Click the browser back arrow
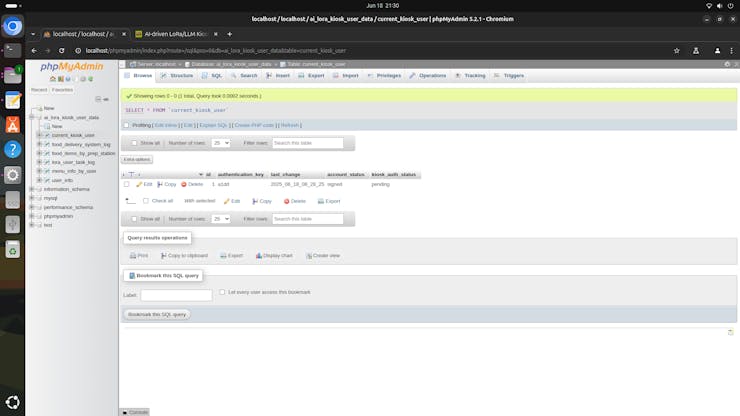The height and width of the screenshot is (416, 740). click(x=34, y=51)
